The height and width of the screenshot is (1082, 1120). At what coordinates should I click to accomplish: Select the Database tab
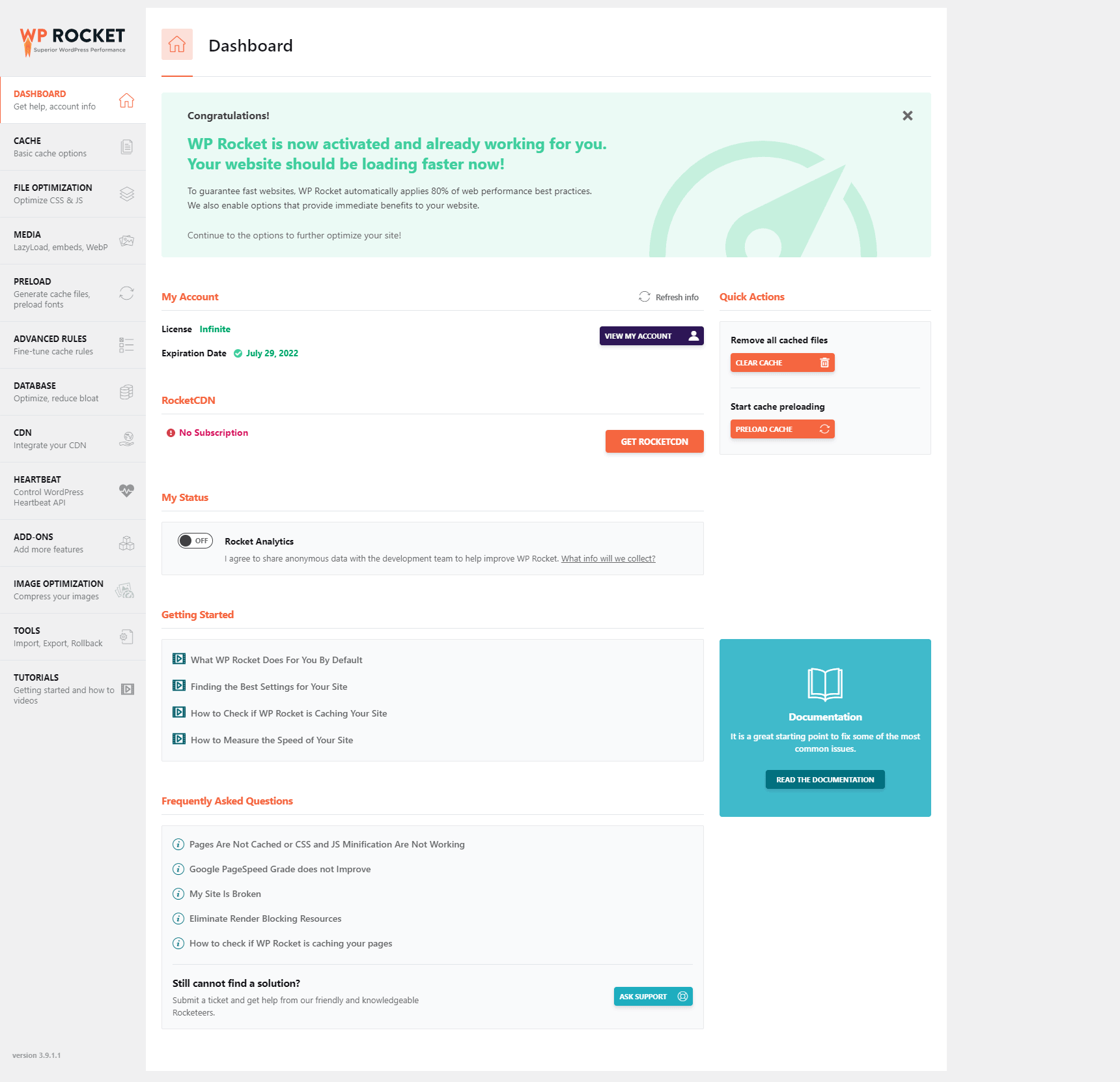pyautogui.click(x=73, y=392)
